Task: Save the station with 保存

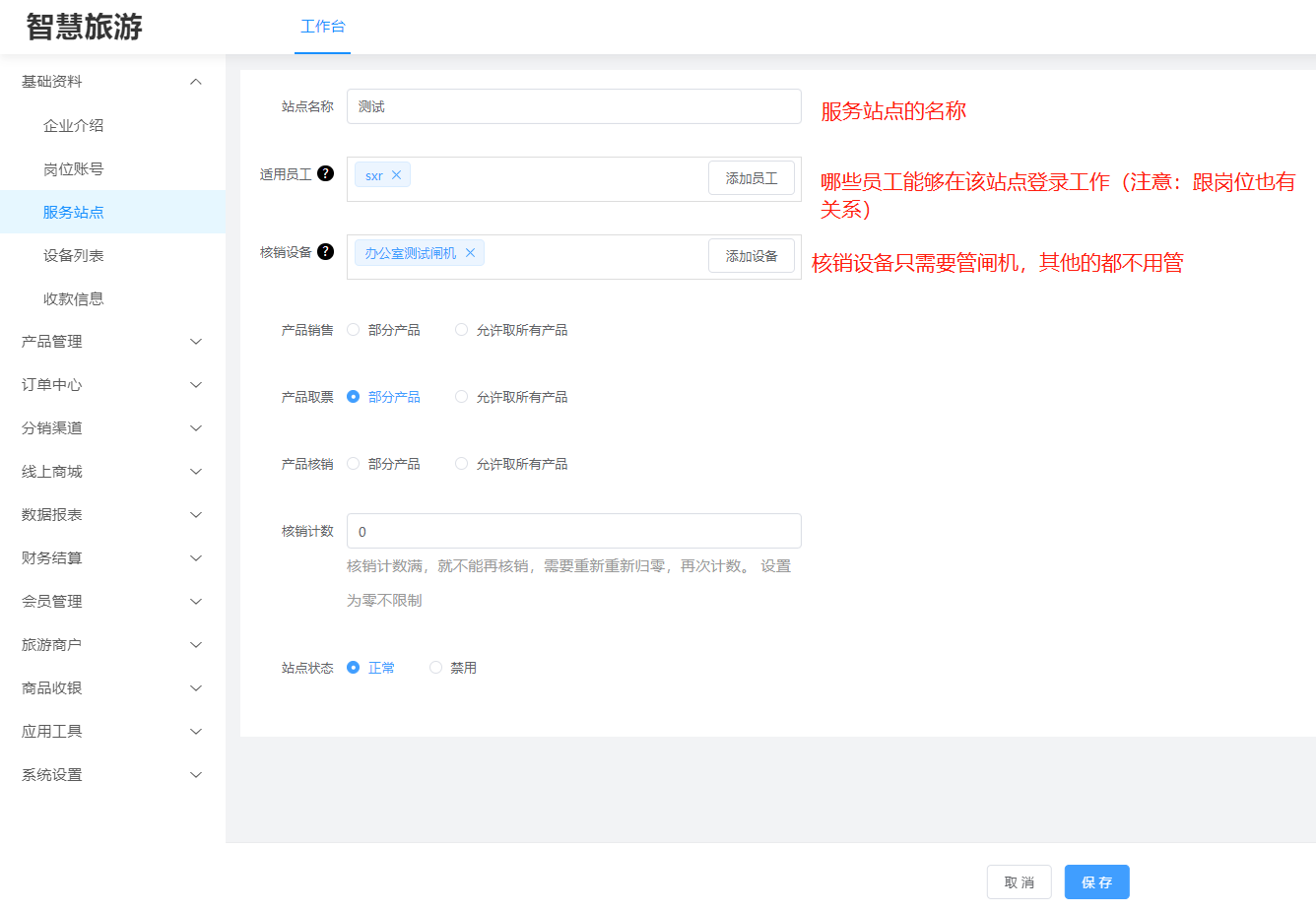Action: 1096,882
